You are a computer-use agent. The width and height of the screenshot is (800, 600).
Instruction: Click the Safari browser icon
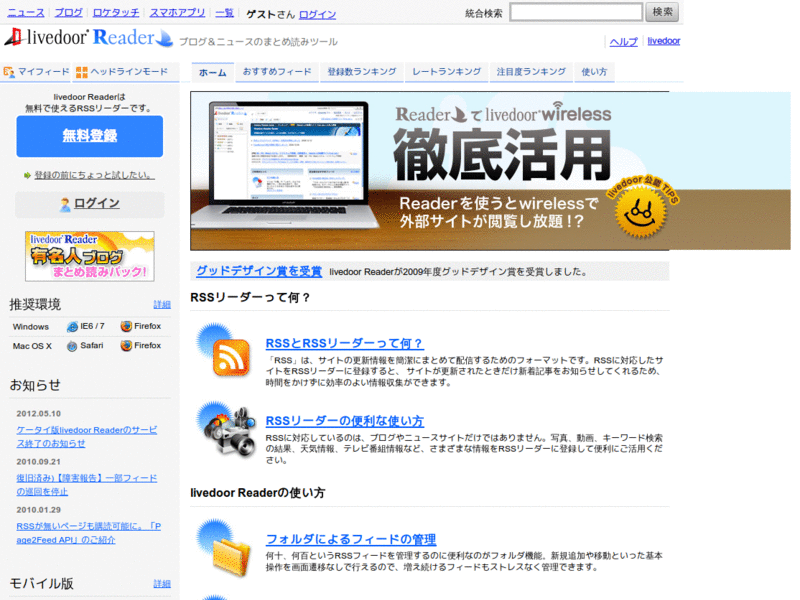coord(72,346)
